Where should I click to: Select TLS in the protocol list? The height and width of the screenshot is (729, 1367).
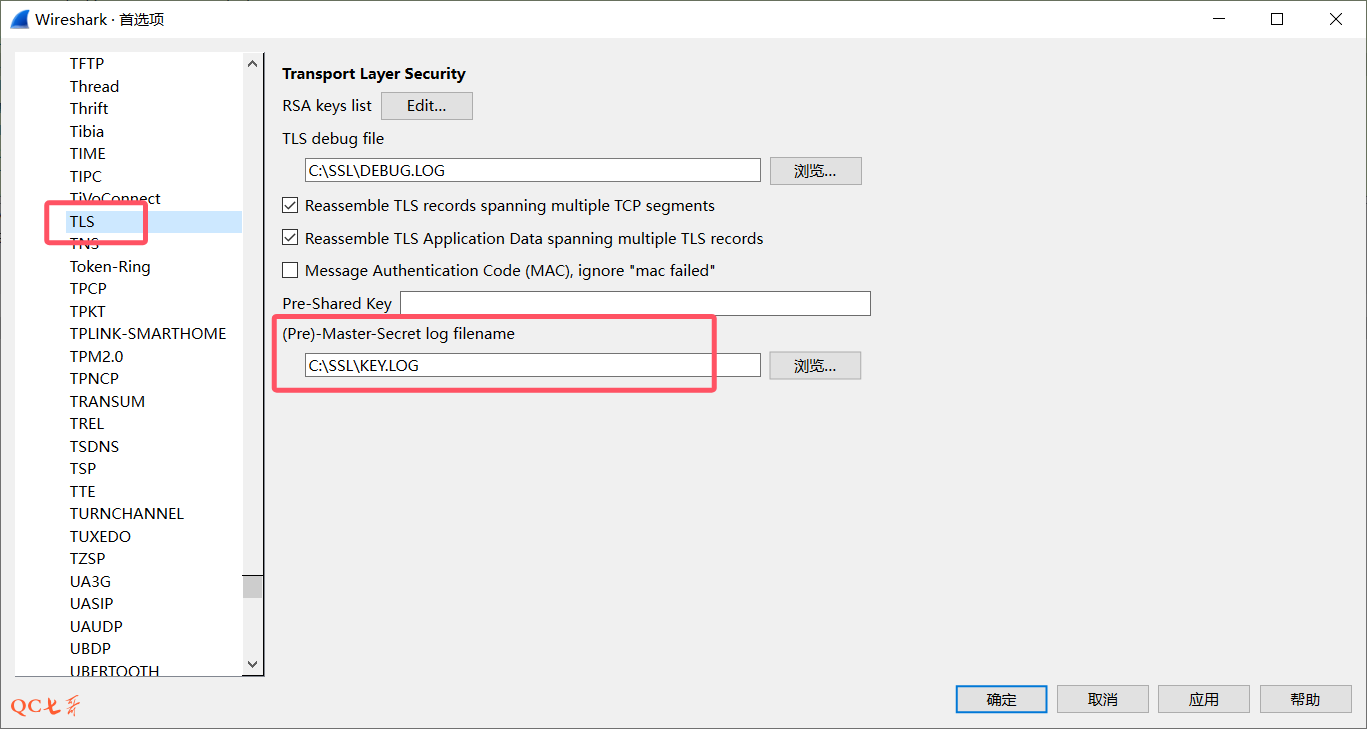tap(82, 221)
